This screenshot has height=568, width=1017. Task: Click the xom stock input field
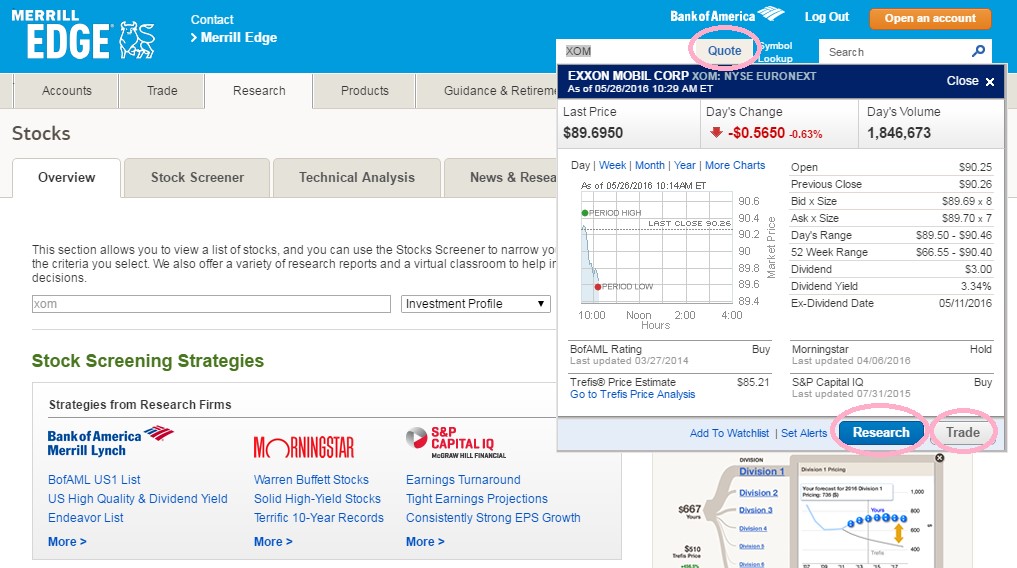pyautogui.click(x=211, y=303)
